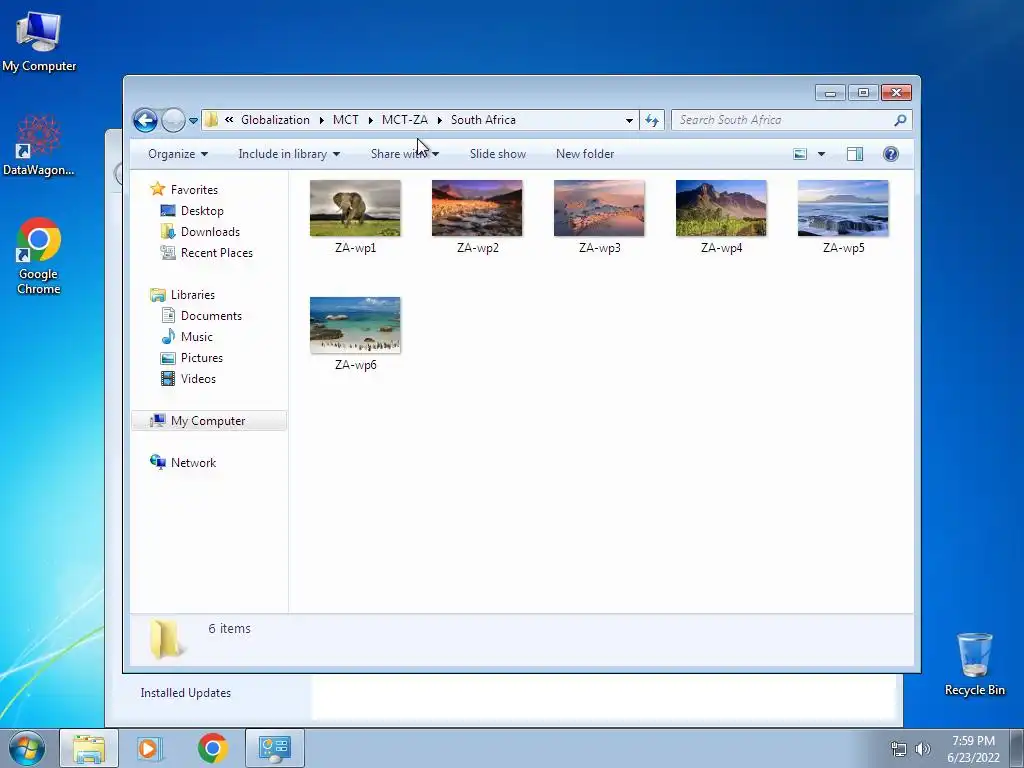Select ZA-wp5 seascape thumbnail
Screen dimensions: 1024x768
pos(843,208)
